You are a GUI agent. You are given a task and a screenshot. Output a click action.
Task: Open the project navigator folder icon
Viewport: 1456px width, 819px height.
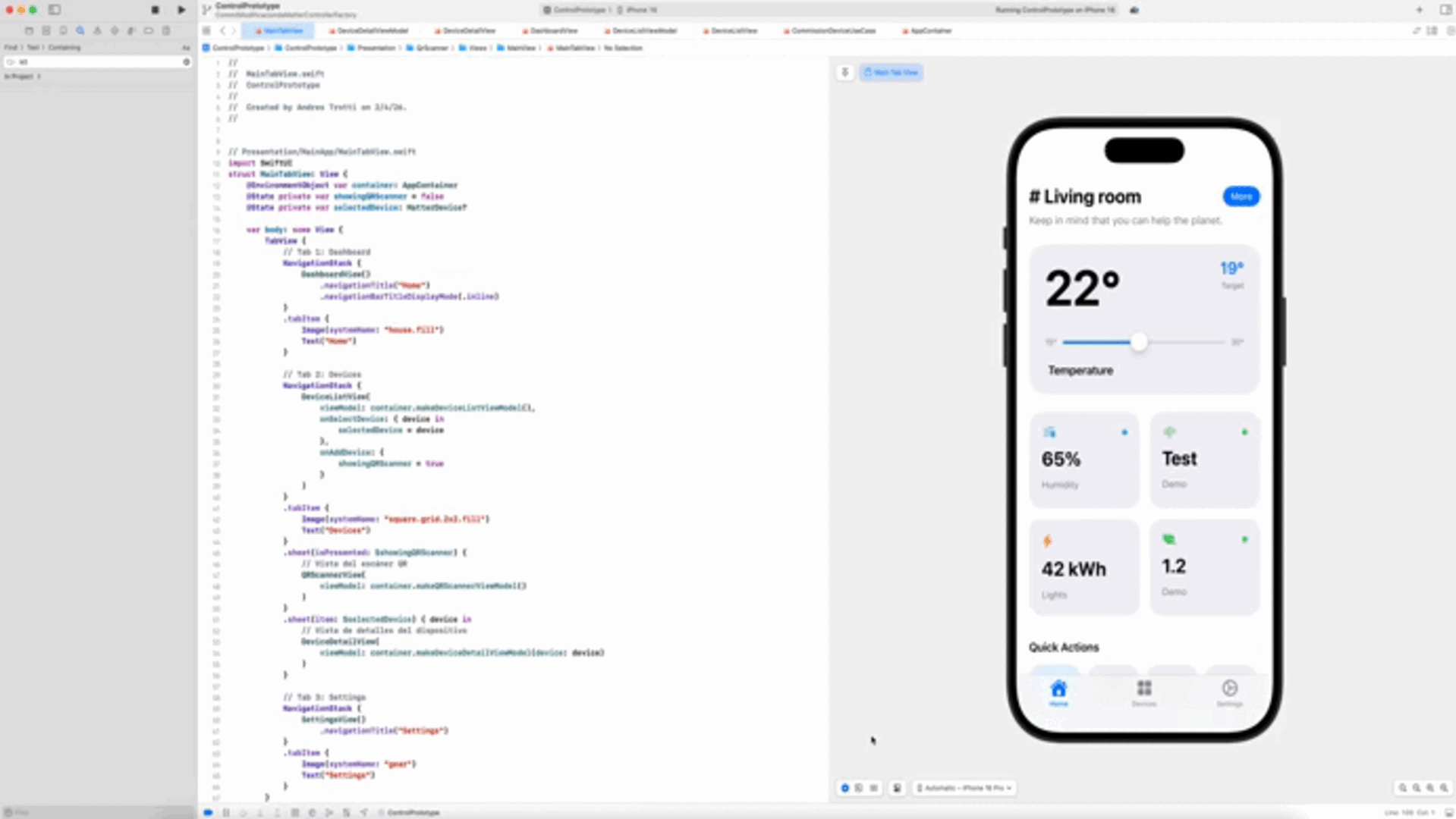[29, 31]
